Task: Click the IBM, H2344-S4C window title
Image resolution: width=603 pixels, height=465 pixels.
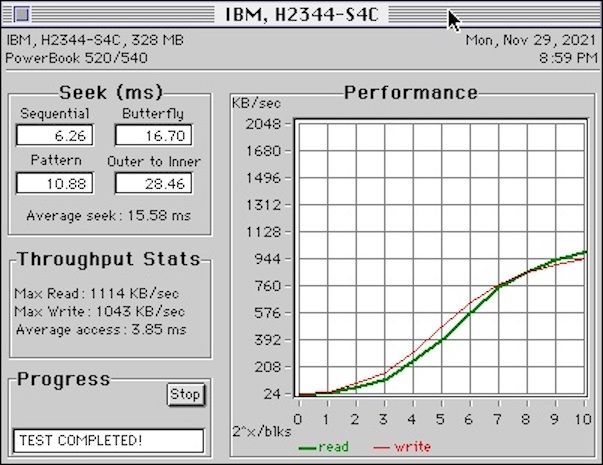Action: click(302, 15)
